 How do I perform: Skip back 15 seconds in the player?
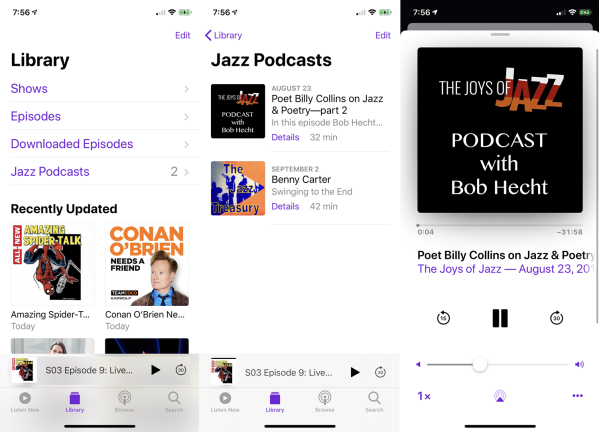443,318
